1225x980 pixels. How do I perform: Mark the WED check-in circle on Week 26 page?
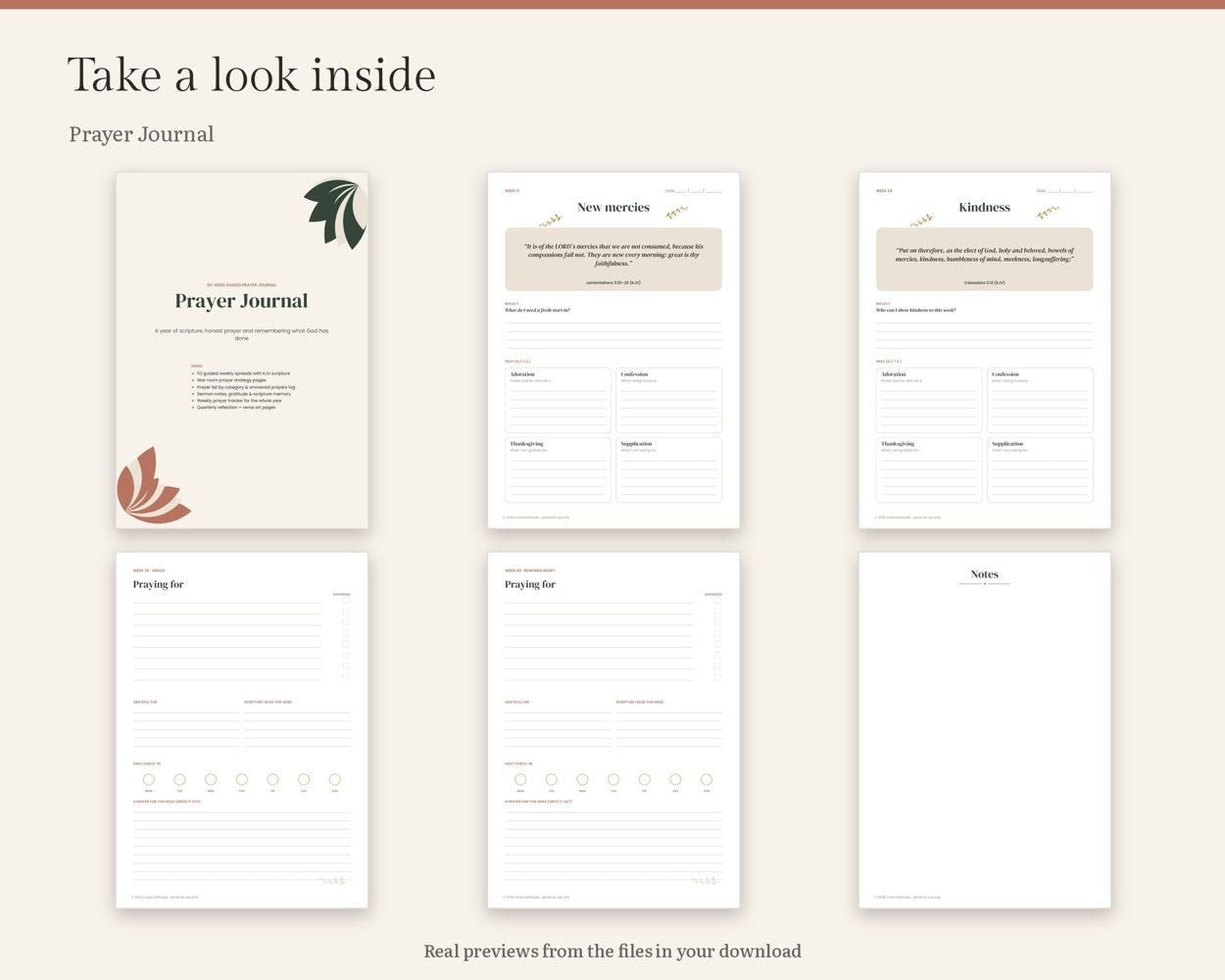(211, 780)
